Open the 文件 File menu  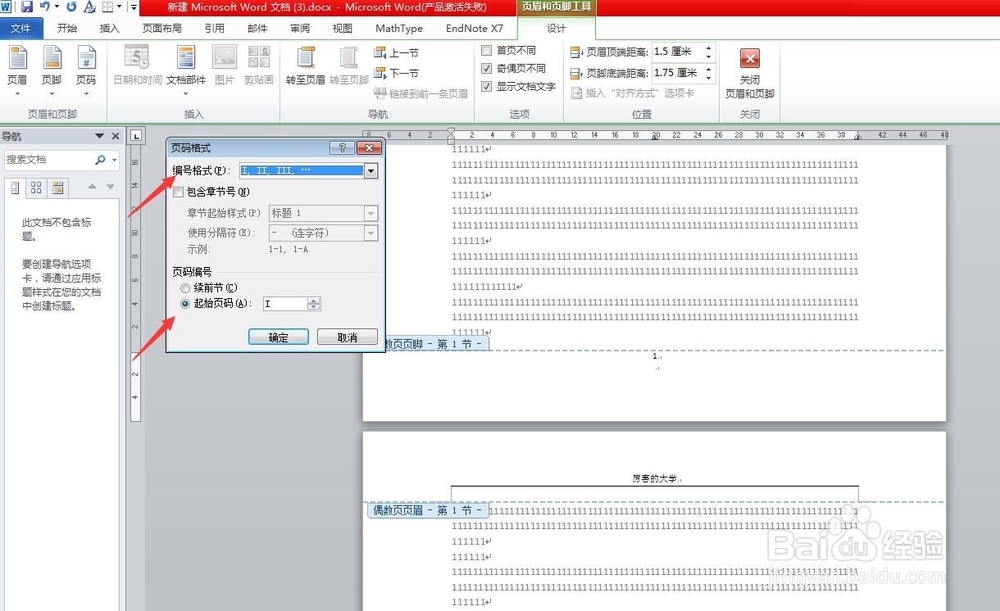(x=21, y=28)
